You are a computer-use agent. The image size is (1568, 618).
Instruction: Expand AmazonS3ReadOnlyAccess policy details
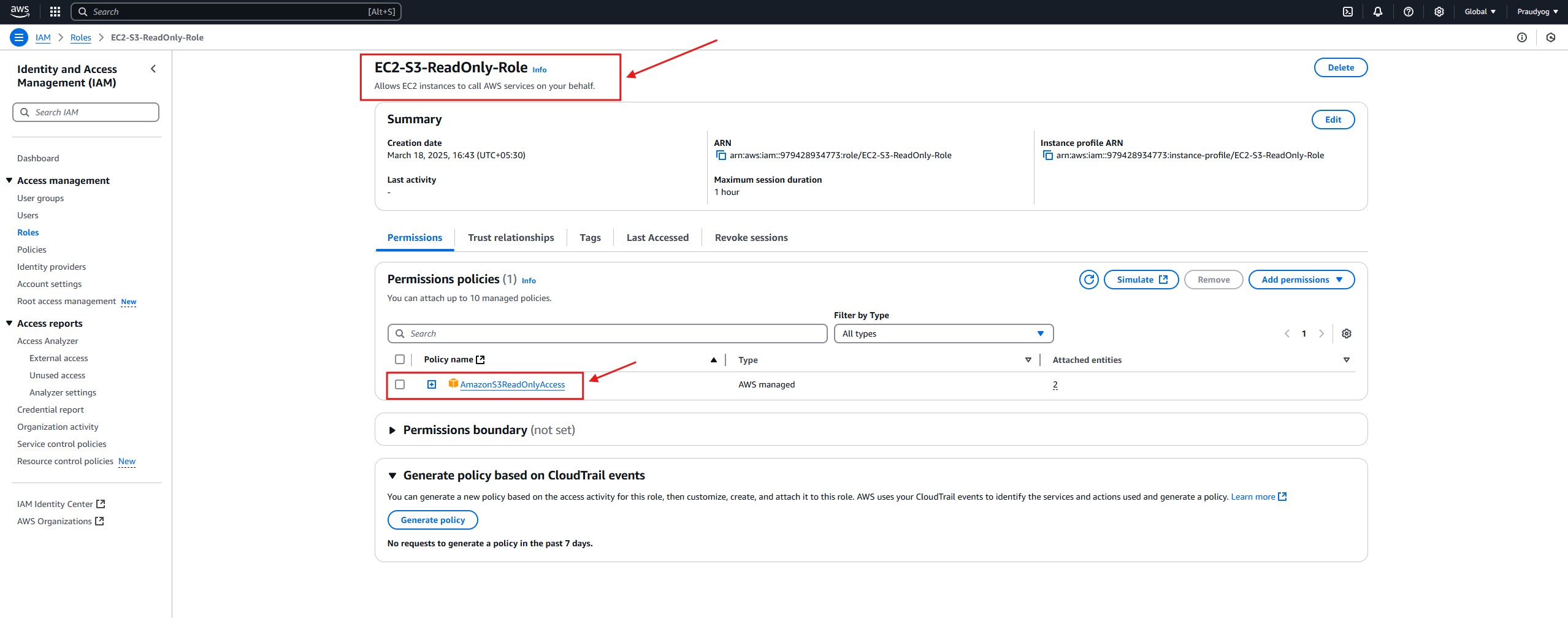coord(432,384)
